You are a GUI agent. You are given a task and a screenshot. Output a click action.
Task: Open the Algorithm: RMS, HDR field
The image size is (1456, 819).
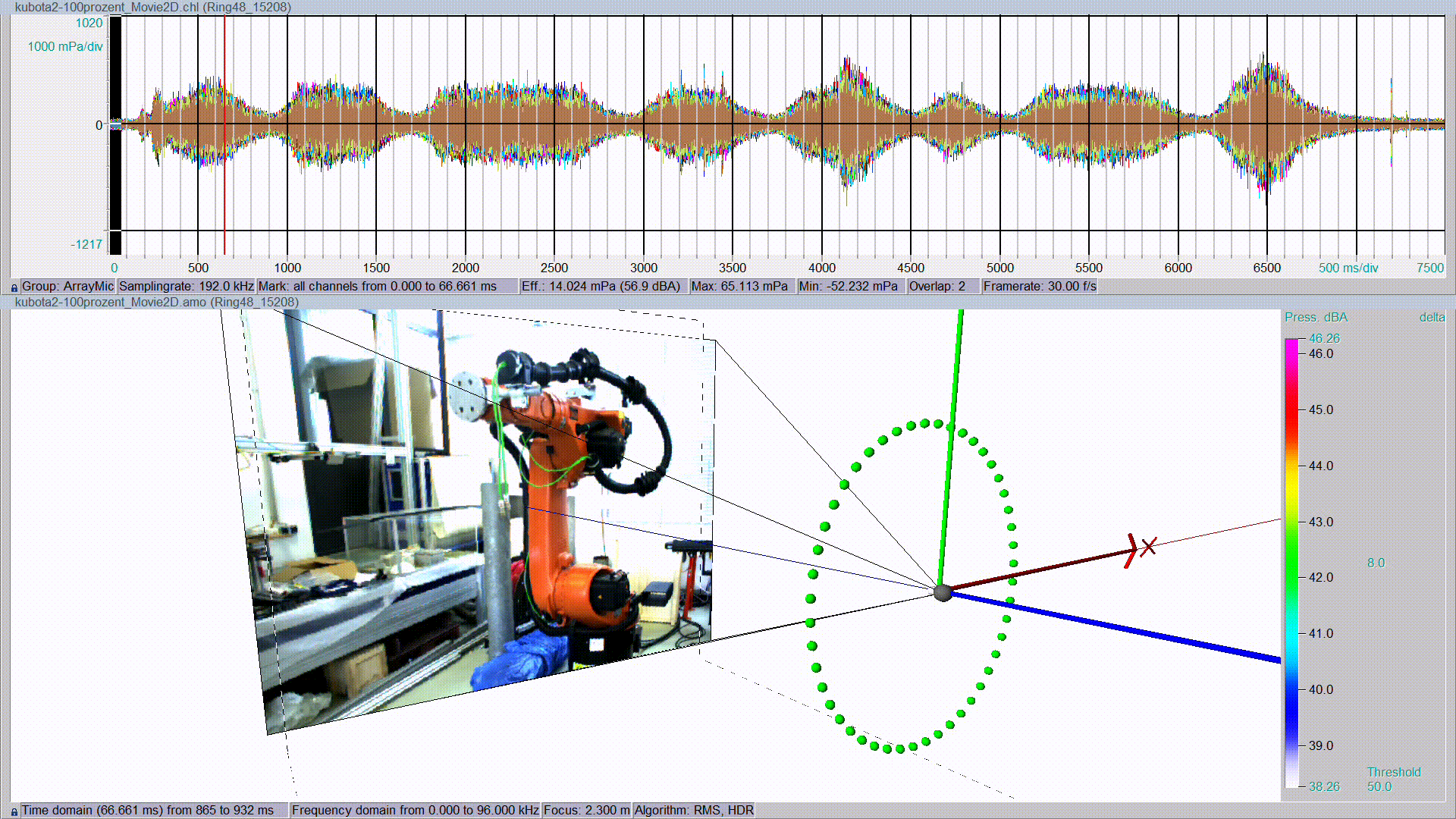pyautogui.click(x=694, y=811)
